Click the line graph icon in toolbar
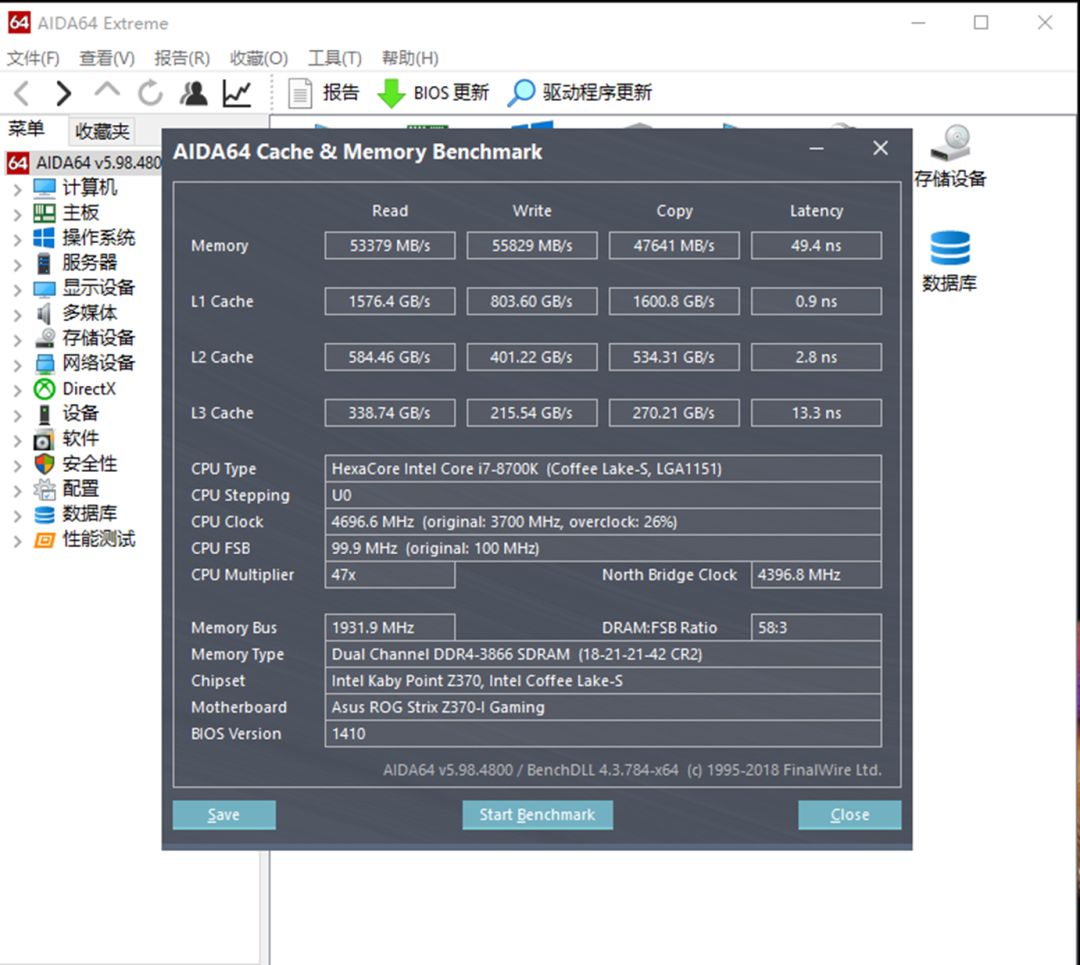 [236, 93]
